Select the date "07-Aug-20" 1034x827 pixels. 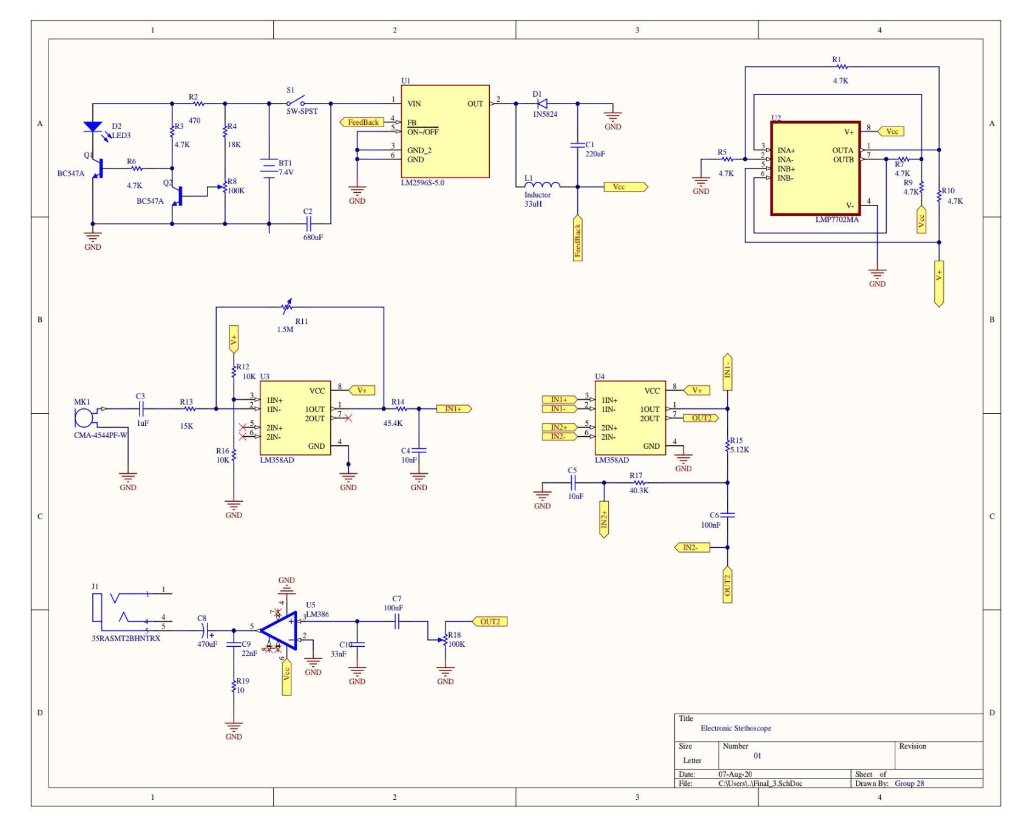pos(735,774)
